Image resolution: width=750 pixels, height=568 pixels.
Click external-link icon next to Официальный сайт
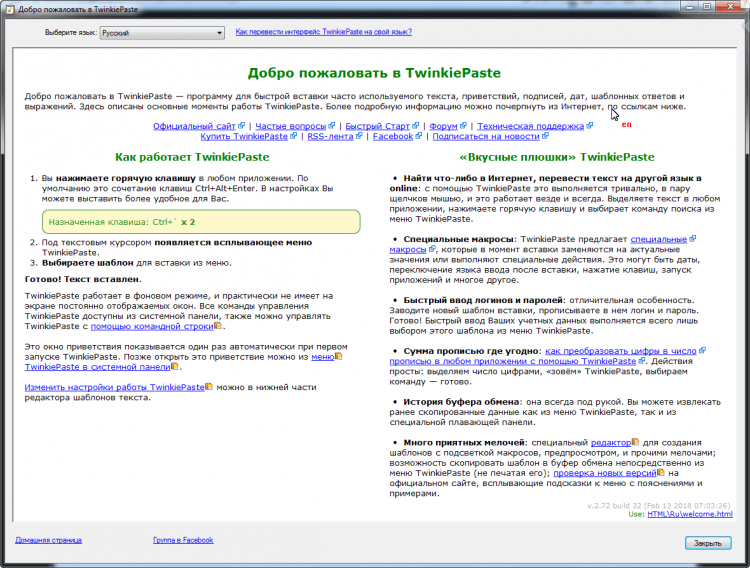pos(242,125)
